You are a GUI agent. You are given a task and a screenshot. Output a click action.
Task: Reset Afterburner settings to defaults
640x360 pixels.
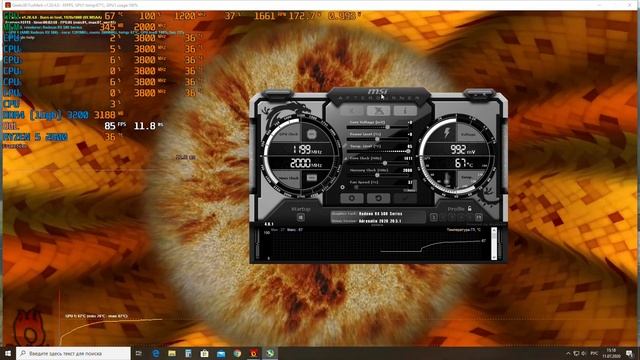378,198
